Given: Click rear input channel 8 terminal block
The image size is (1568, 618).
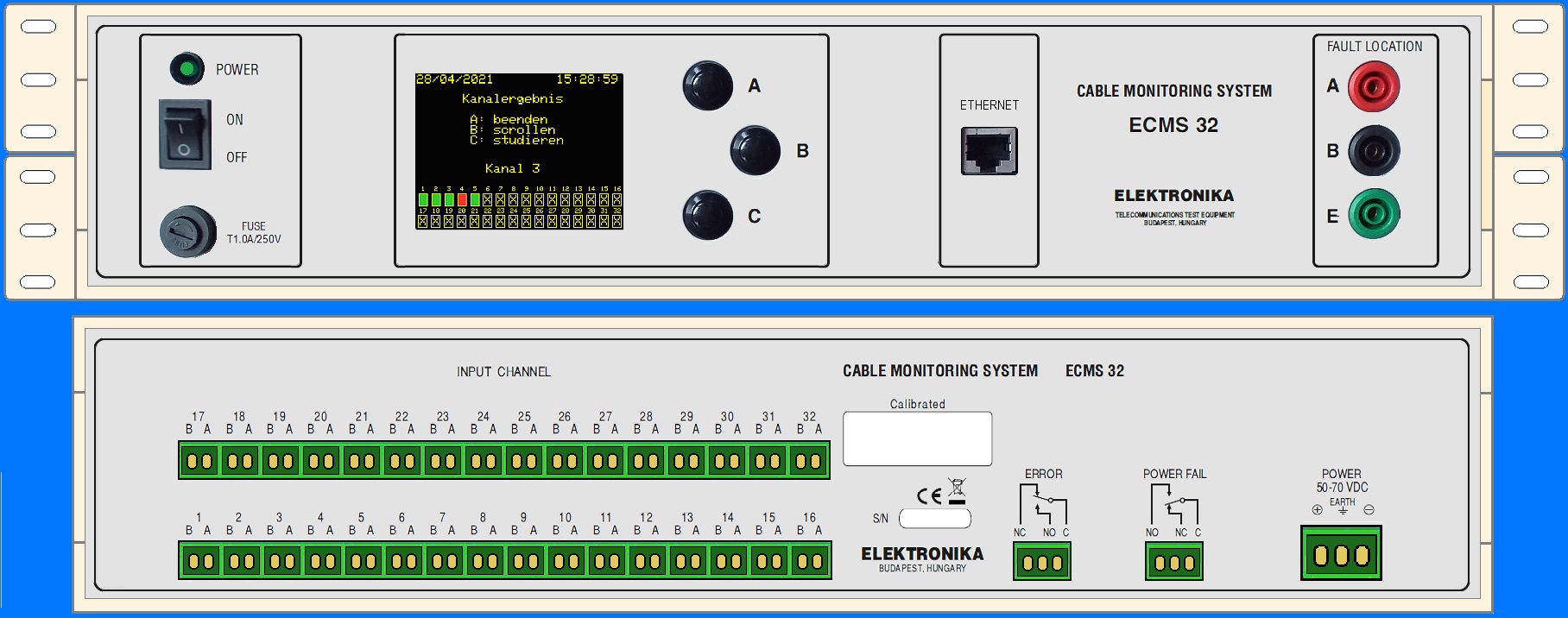Looking at the screenshot, I should tap(484, 561).
